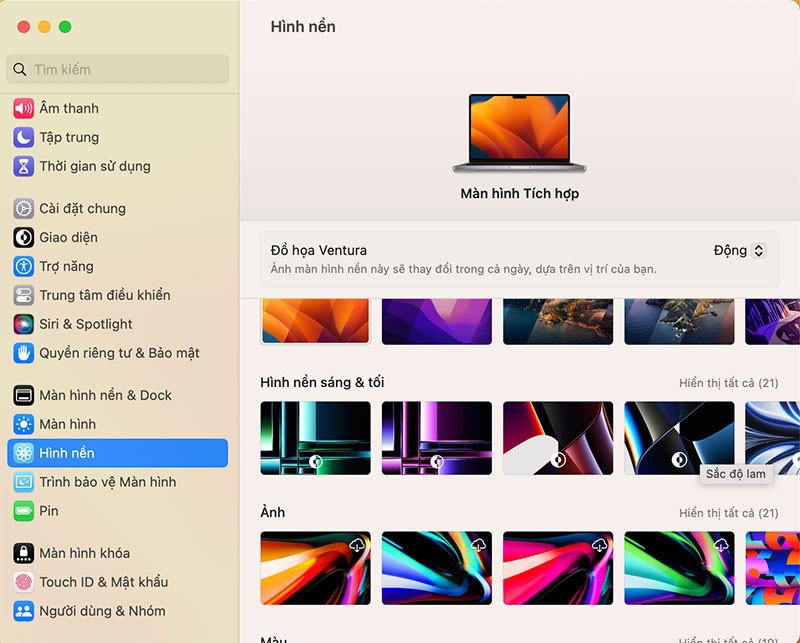Click the Pin battery icon
This screenshot has width=800, height=643.
tap(23, 511)
